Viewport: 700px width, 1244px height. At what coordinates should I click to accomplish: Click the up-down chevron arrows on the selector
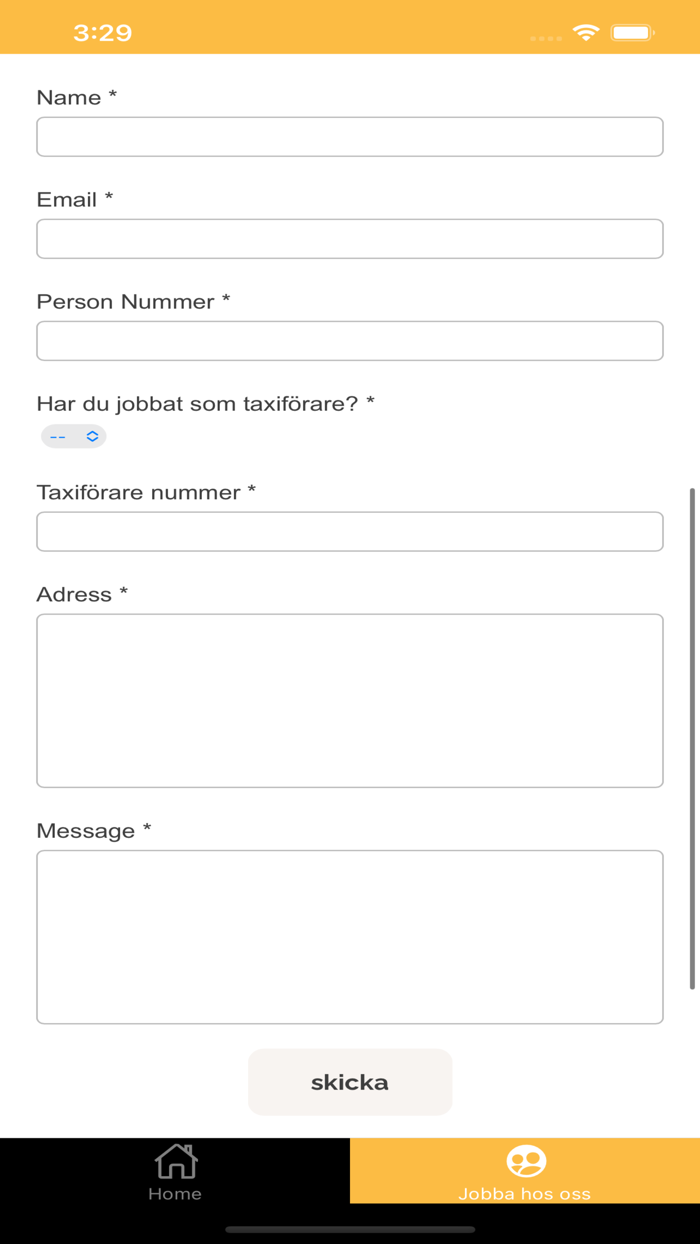92,436
